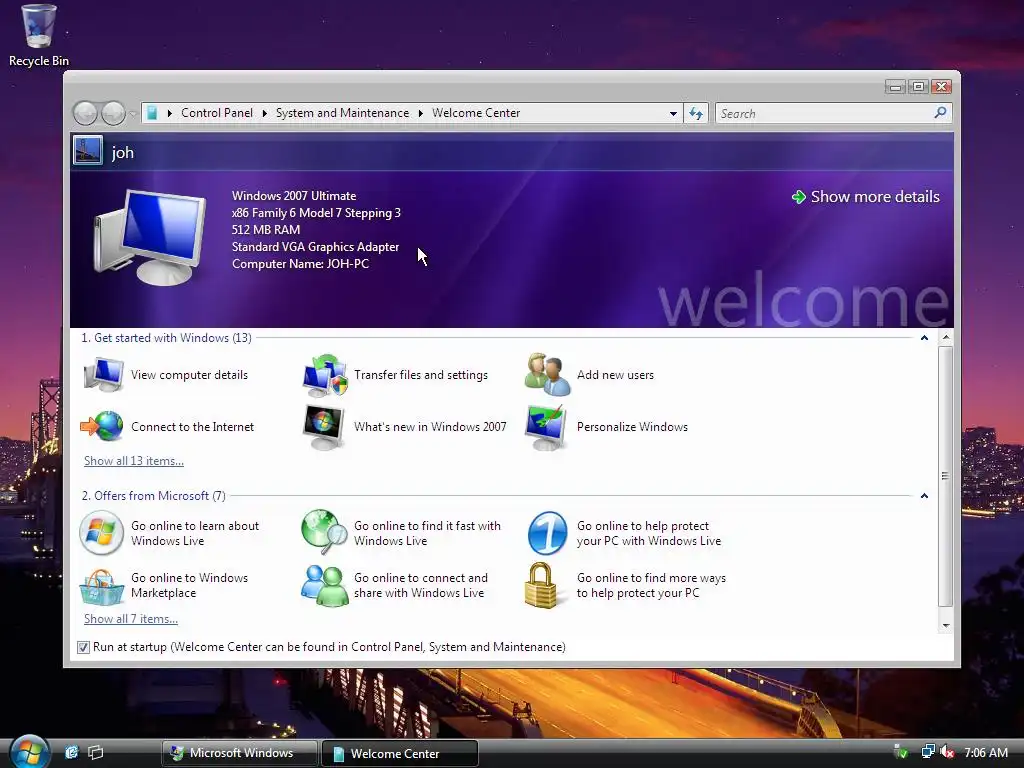Screen dimensions: 1024x768
Task: Open the address bar history dropdown
Action: (x=673, y=114)
